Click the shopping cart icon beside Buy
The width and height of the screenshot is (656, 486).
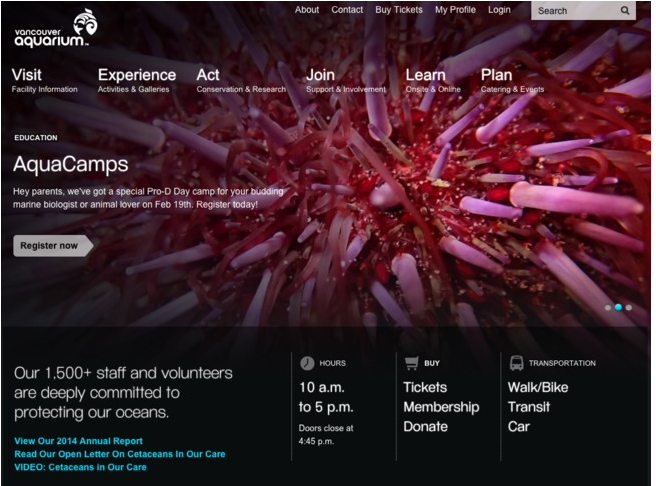(x=412, y=363)
